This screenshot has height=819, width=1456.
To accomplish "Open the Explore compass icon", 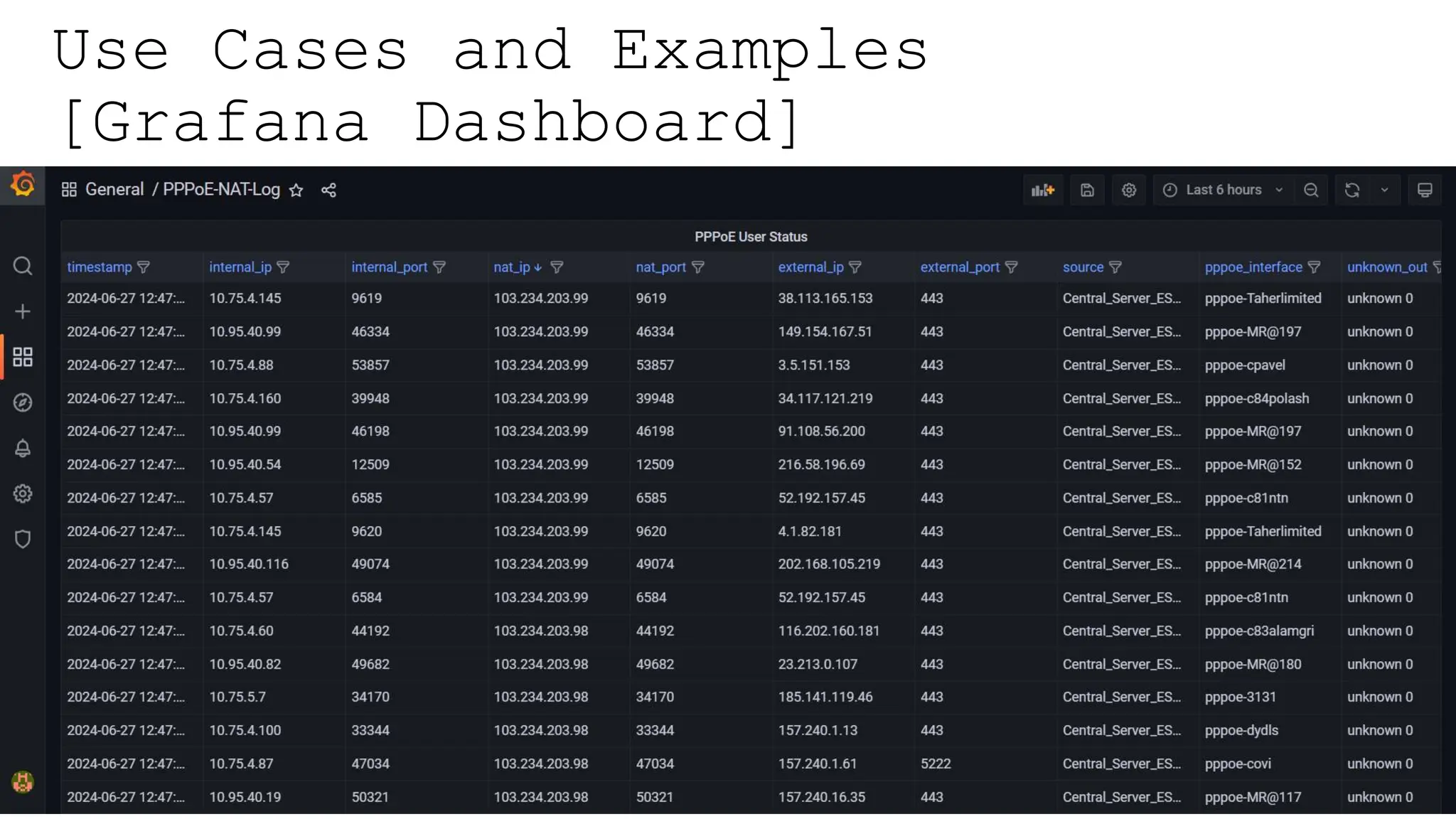I will pyautogui.click(x=23, y=402).
